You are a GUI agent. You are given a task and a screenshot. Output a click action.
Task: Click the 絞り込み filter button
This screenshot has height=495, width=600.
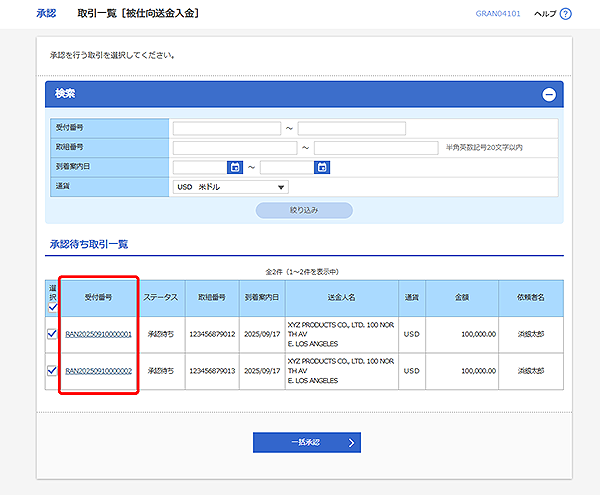coord(304,210)
